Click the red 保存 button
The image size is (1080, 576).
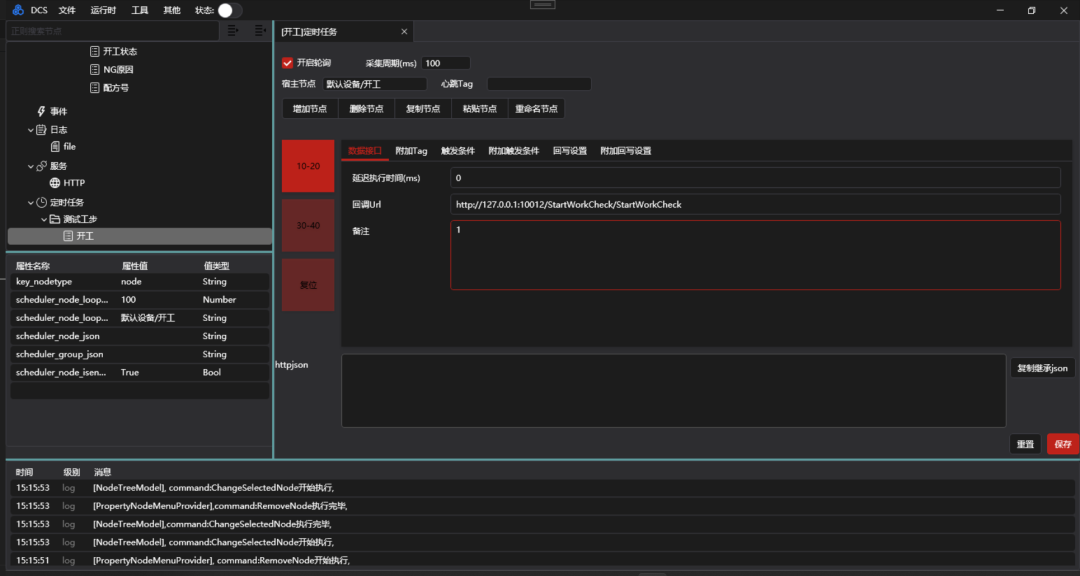[x=1063, y=444]
